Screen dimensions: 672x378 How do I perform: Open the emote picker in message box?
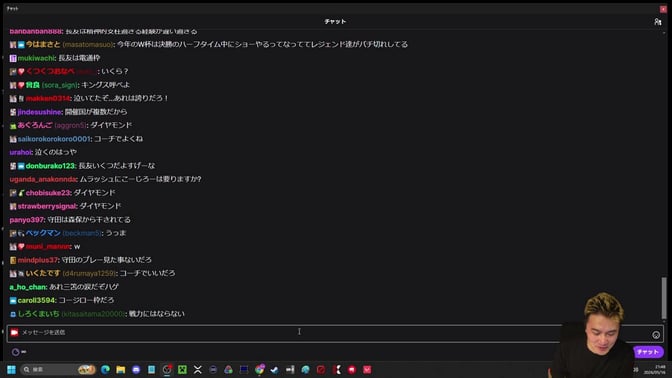[x=656, y=335]
